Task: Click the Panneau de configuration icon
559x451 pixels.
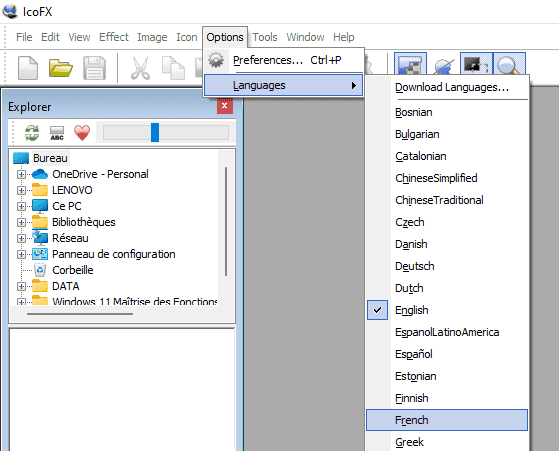Action: click(40, 254)
